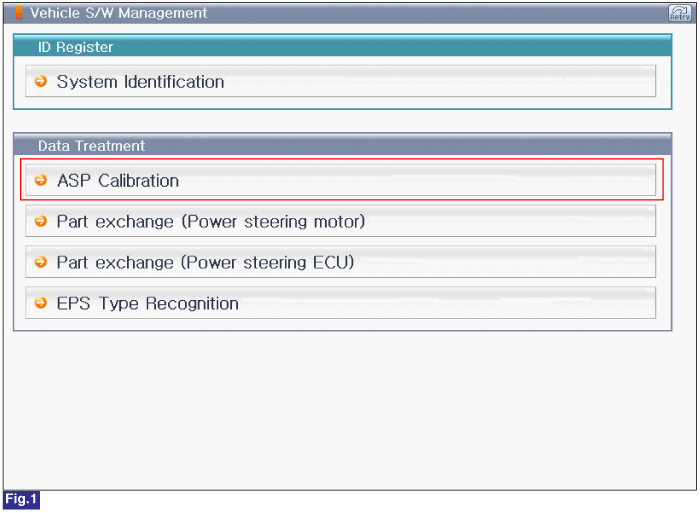Screen dimensions: 700x513
Task: Open System Identification
Action: click(341, 81)
